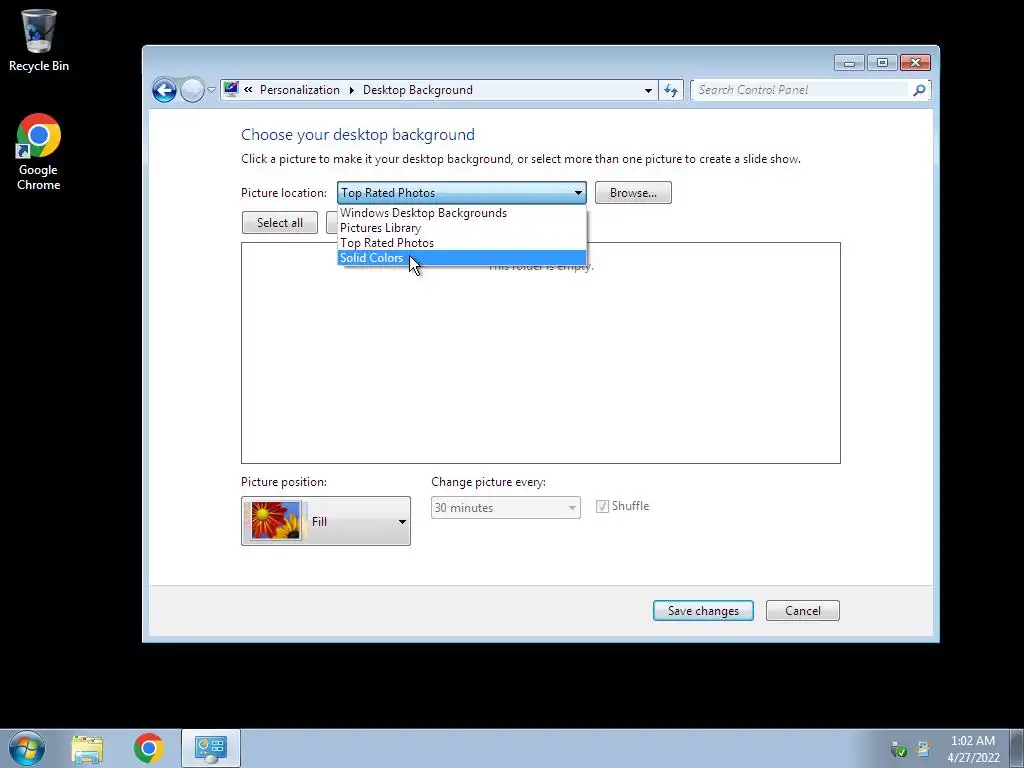Screen dimensions: 1024x768
Task: Click the Search Control Panel field
Action: (800, 90)
